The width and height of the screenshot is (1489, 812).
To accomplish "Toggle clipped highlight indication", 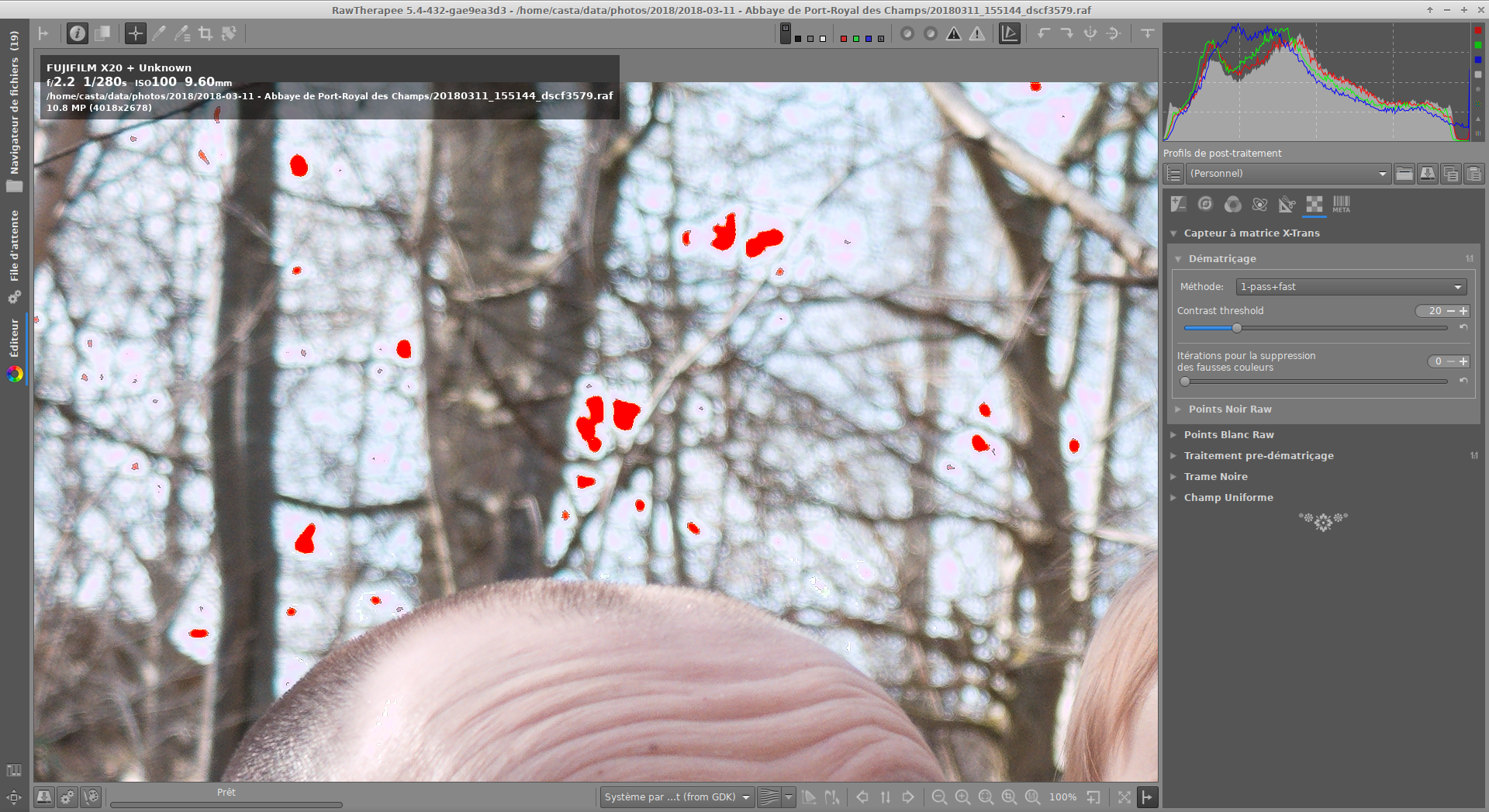I will pos(977,33).
